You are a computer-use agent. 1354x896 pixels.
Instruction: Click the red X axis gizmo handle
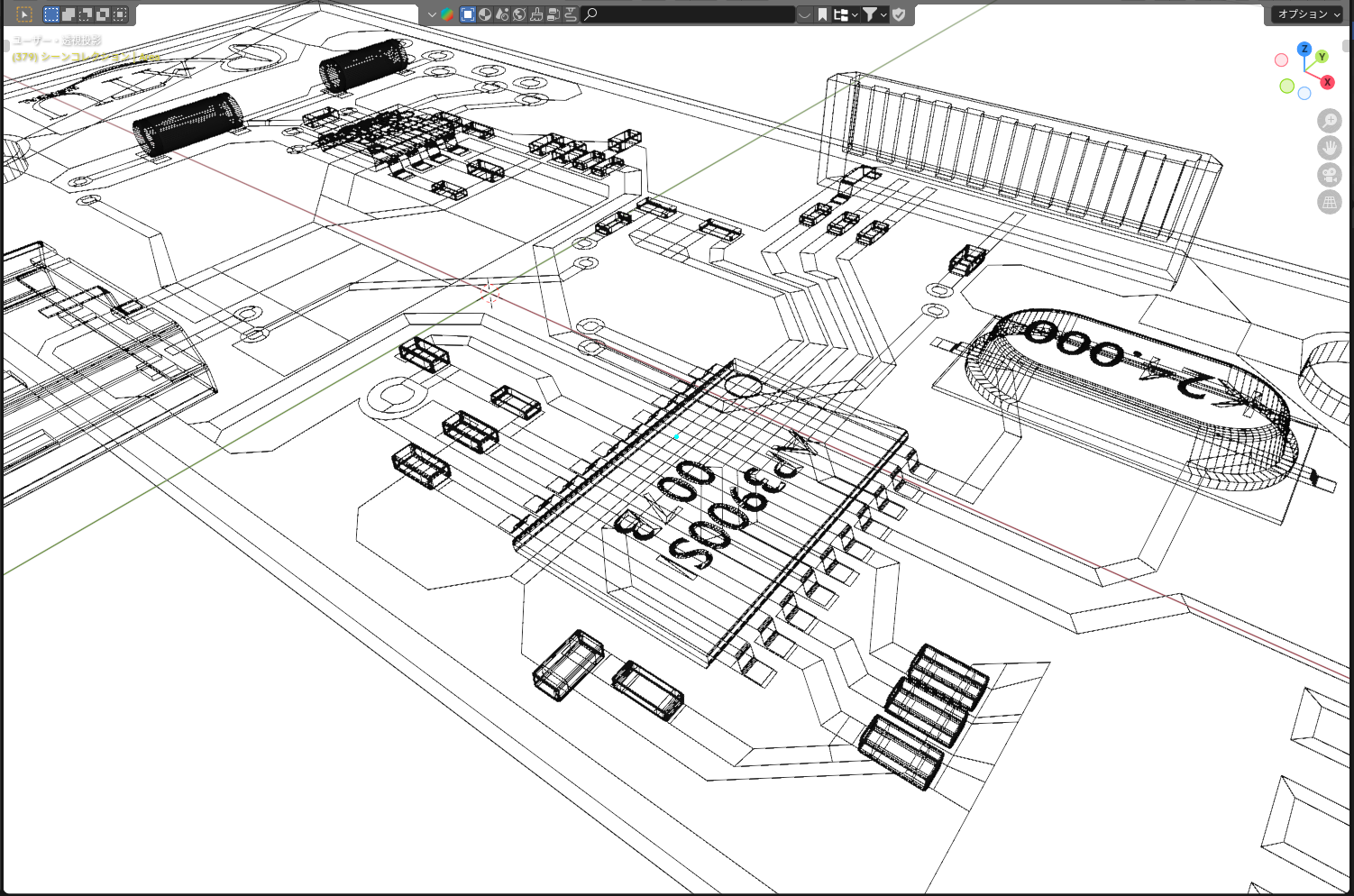tap(1327, 82)
